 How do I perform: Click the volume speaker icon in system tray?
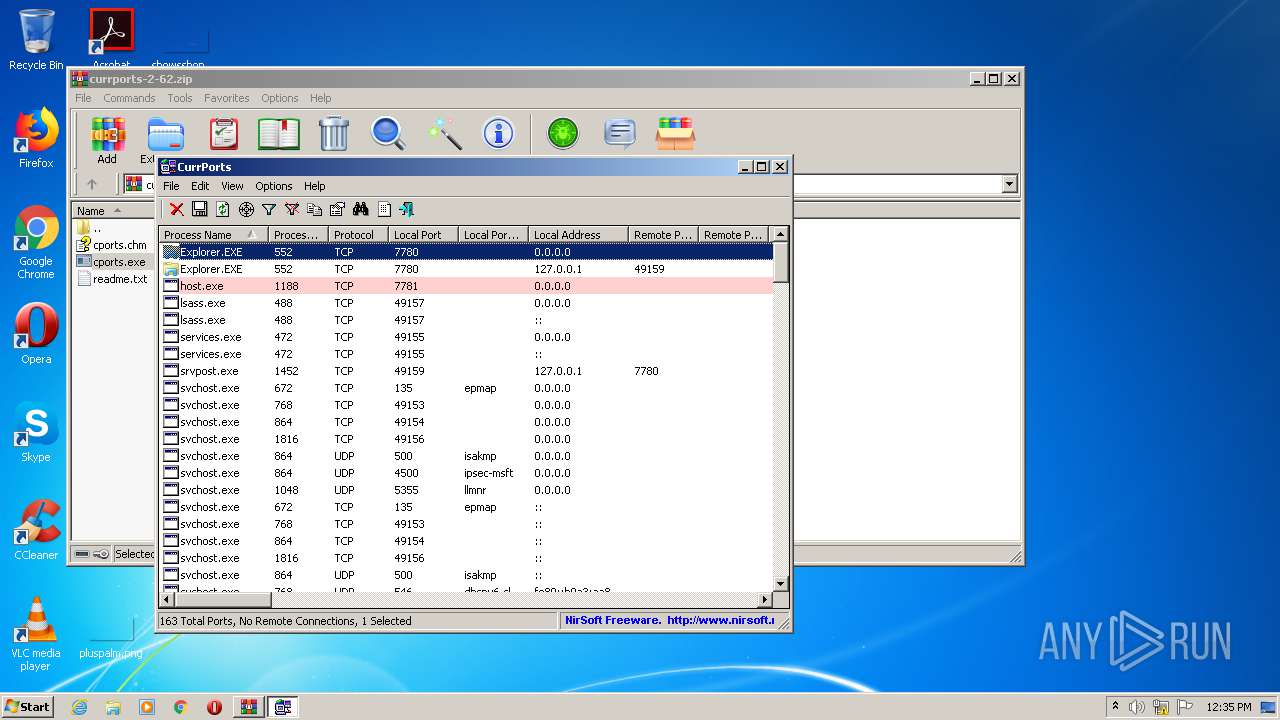click(1137, 707)
